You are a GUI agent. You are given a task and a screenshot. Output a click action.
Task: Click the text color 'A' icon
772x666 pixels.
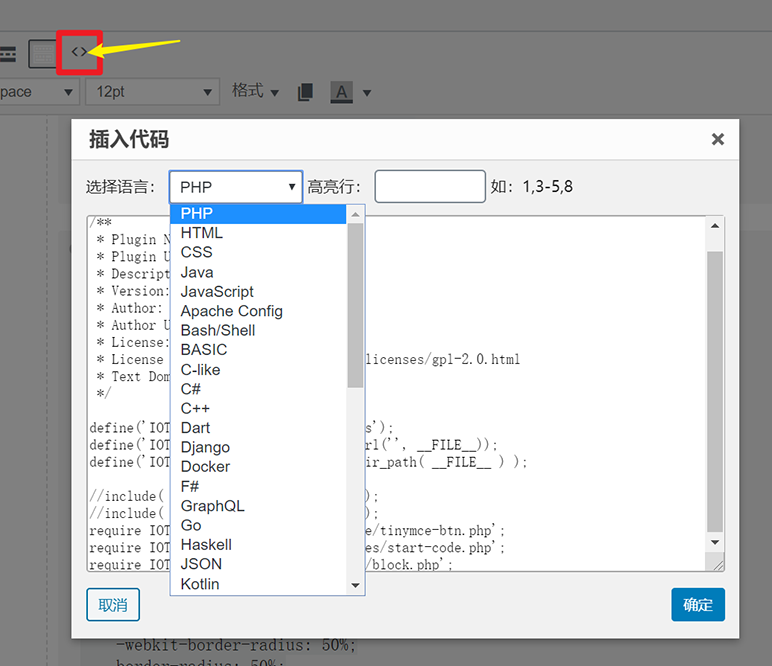tap(341, 92)
